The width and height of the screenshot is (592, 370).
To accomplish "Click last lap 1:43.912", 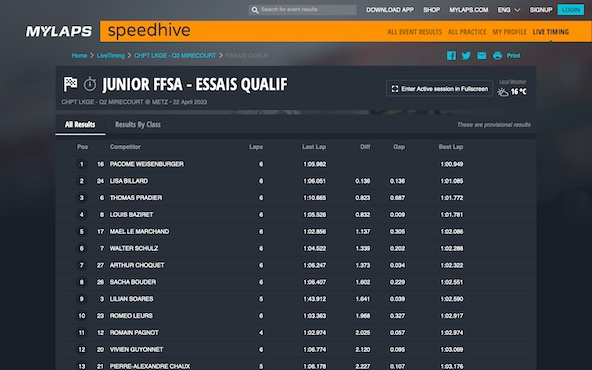I will [x=314, y=299].
